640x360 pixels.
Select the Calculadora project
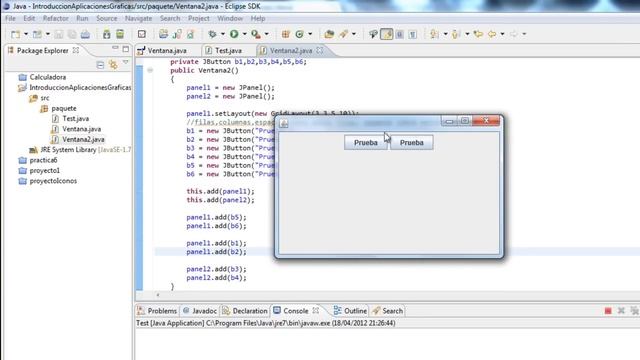42,77
